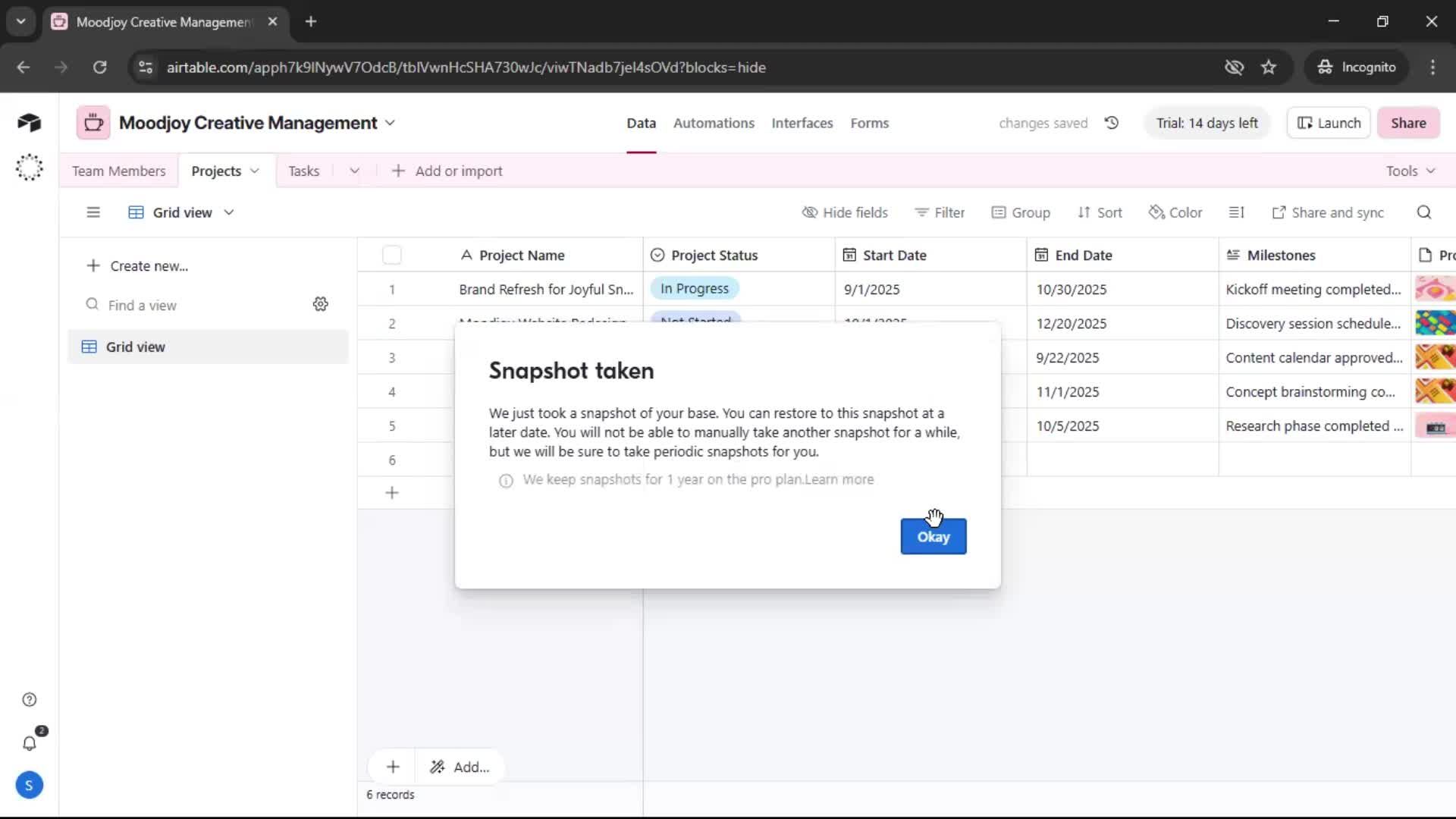The image size is (1456, 819).
Task: Open the Joyful Snacks row image thumbnail
Action: tap(1435, 289)
